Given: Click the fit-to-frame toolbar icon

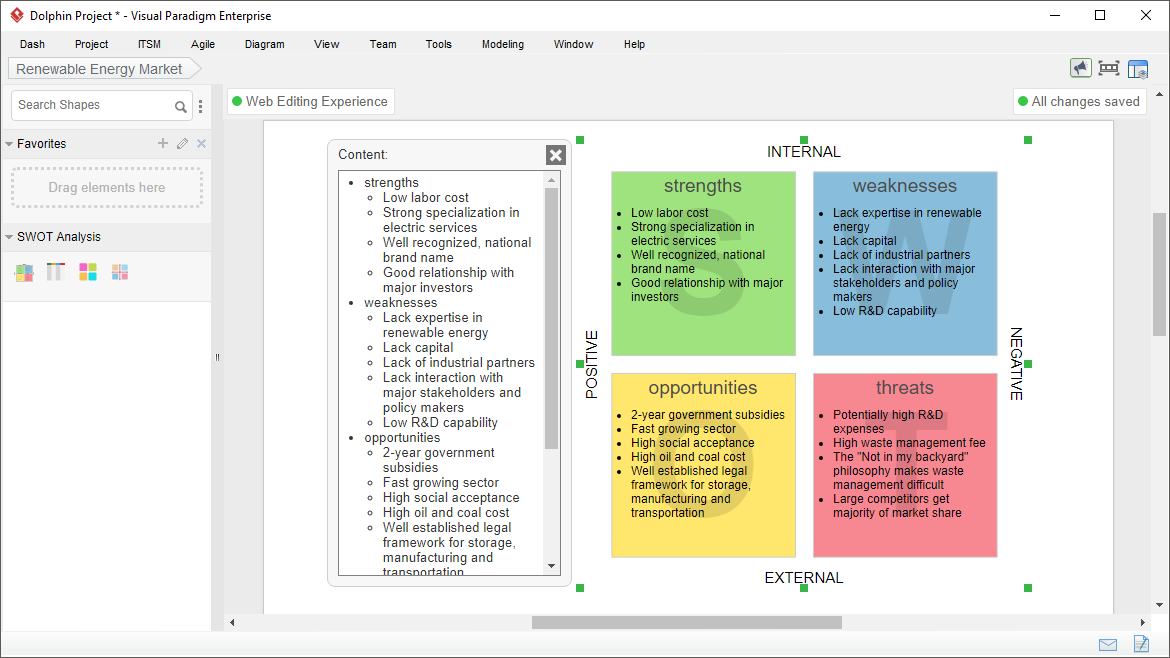Looking at the screenshot, I should [x=1109, y=69].
